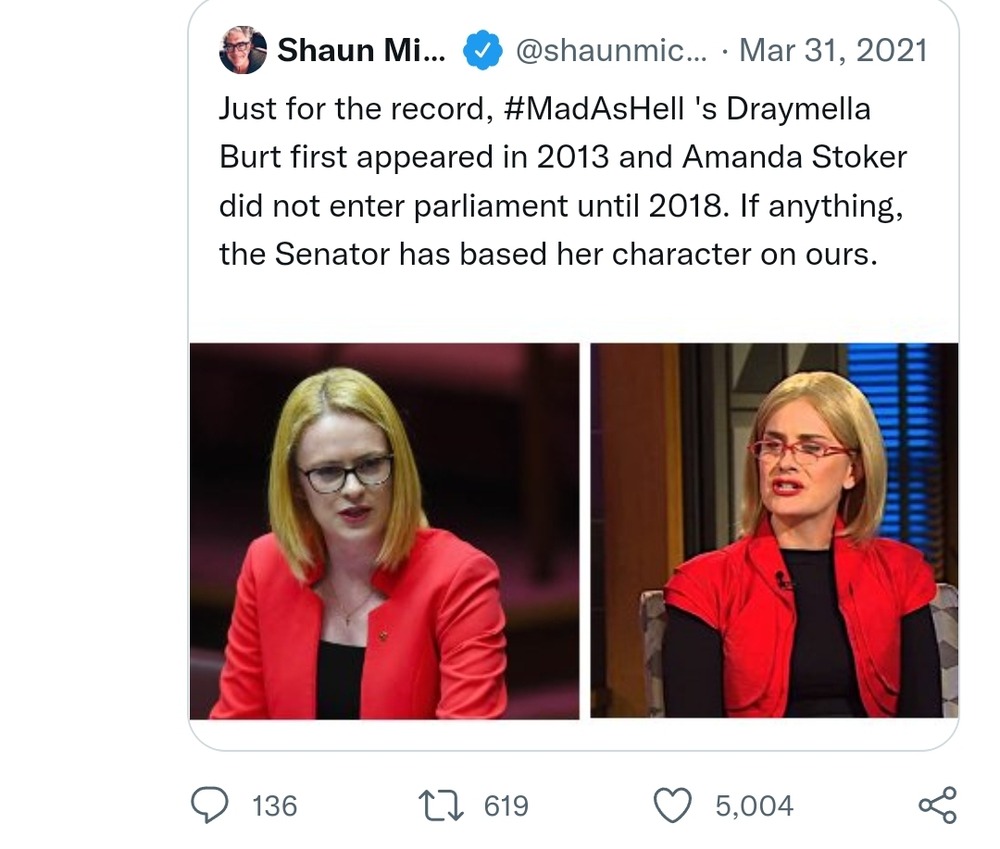This screenshot has height=849, width=1000.
Task: Like the tweet with the heart icon
Action: click(672, 805)
